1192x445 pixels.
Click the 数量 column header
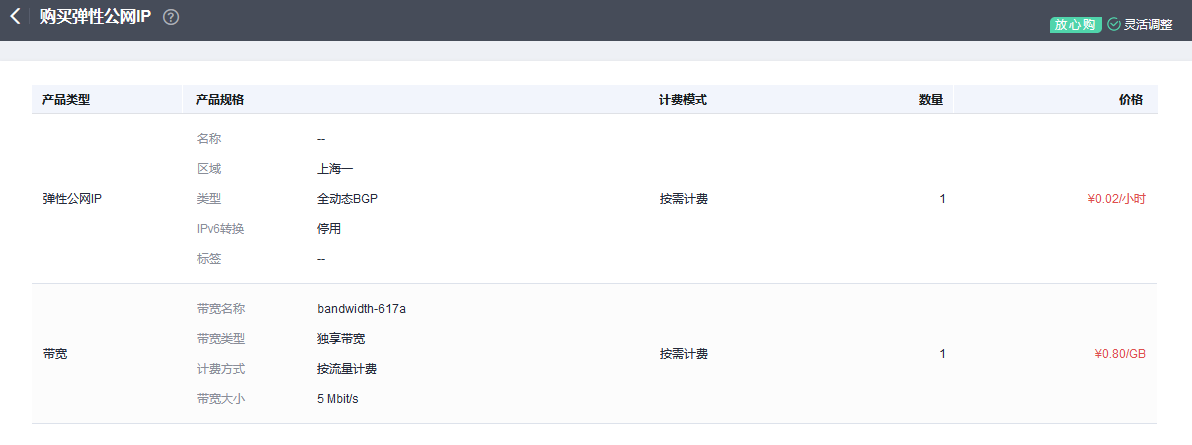click(930, 100)
